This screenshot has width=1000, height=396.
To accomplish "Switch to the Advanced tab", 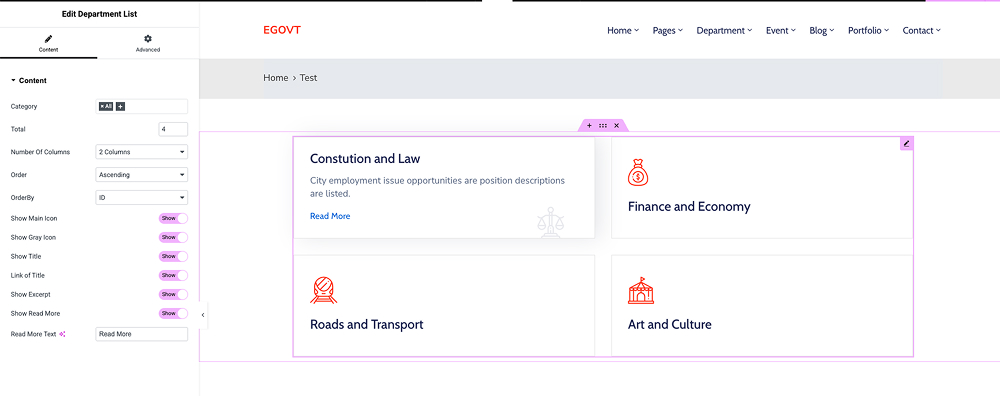I will click(x=148, y=43).
